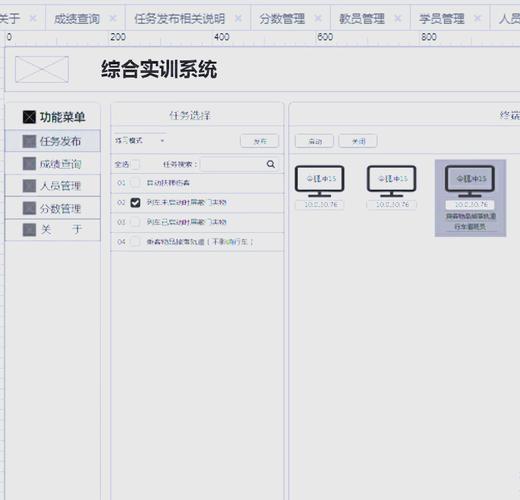Viewport: 520px width, 500px height.
Task: Click the highlighted terminal monitor icon
Action: click(470, 181)
